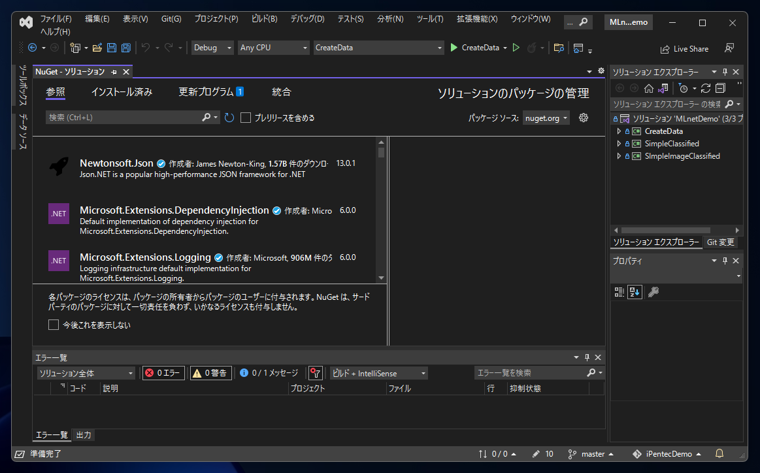Viewport: 760px width, 473px height.
Task: Click the Solution Explorer sync refresh icon
Action: coord(706,88)
